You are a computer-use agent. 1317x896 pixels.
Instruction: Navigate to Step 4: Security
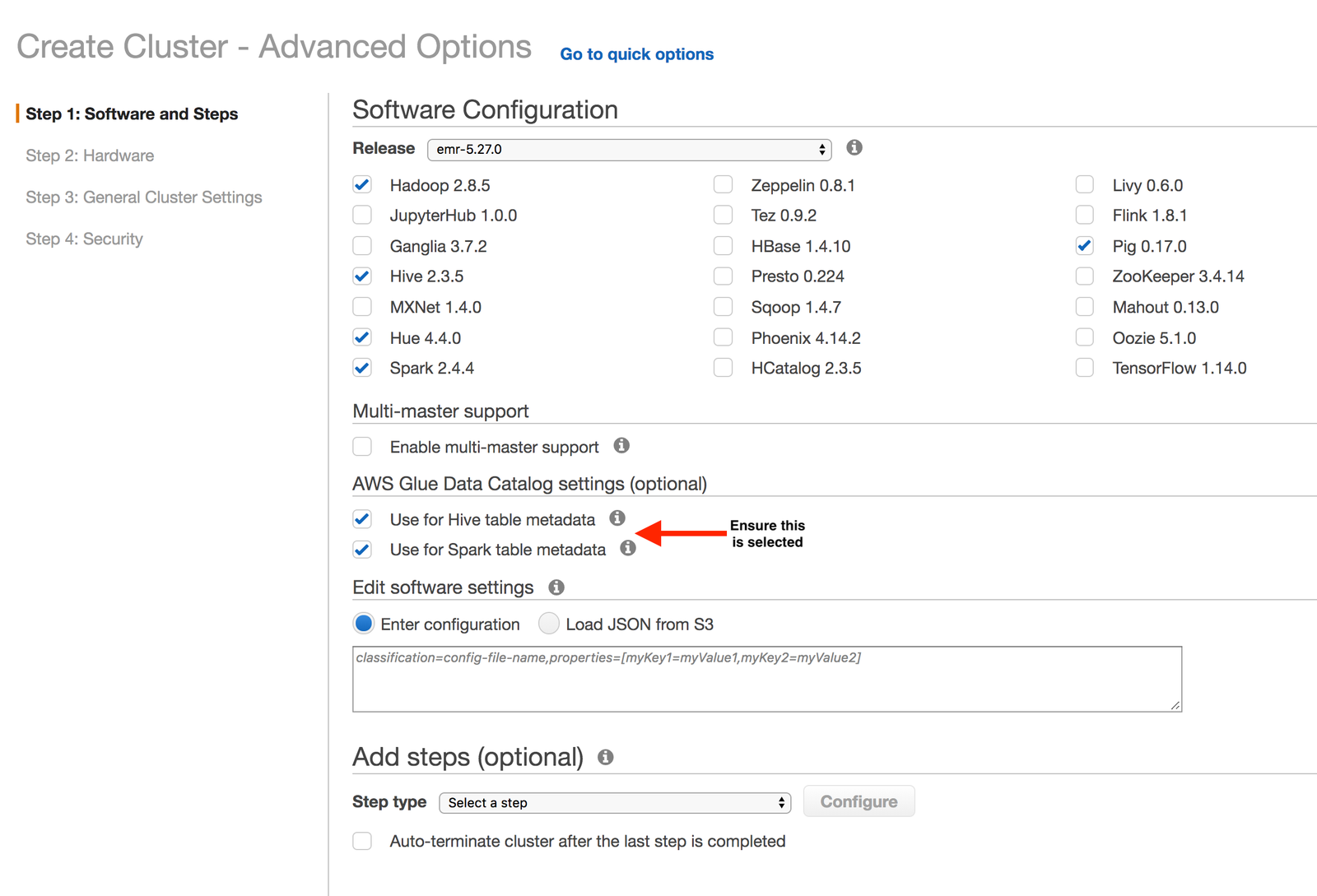tap(84, 239)
